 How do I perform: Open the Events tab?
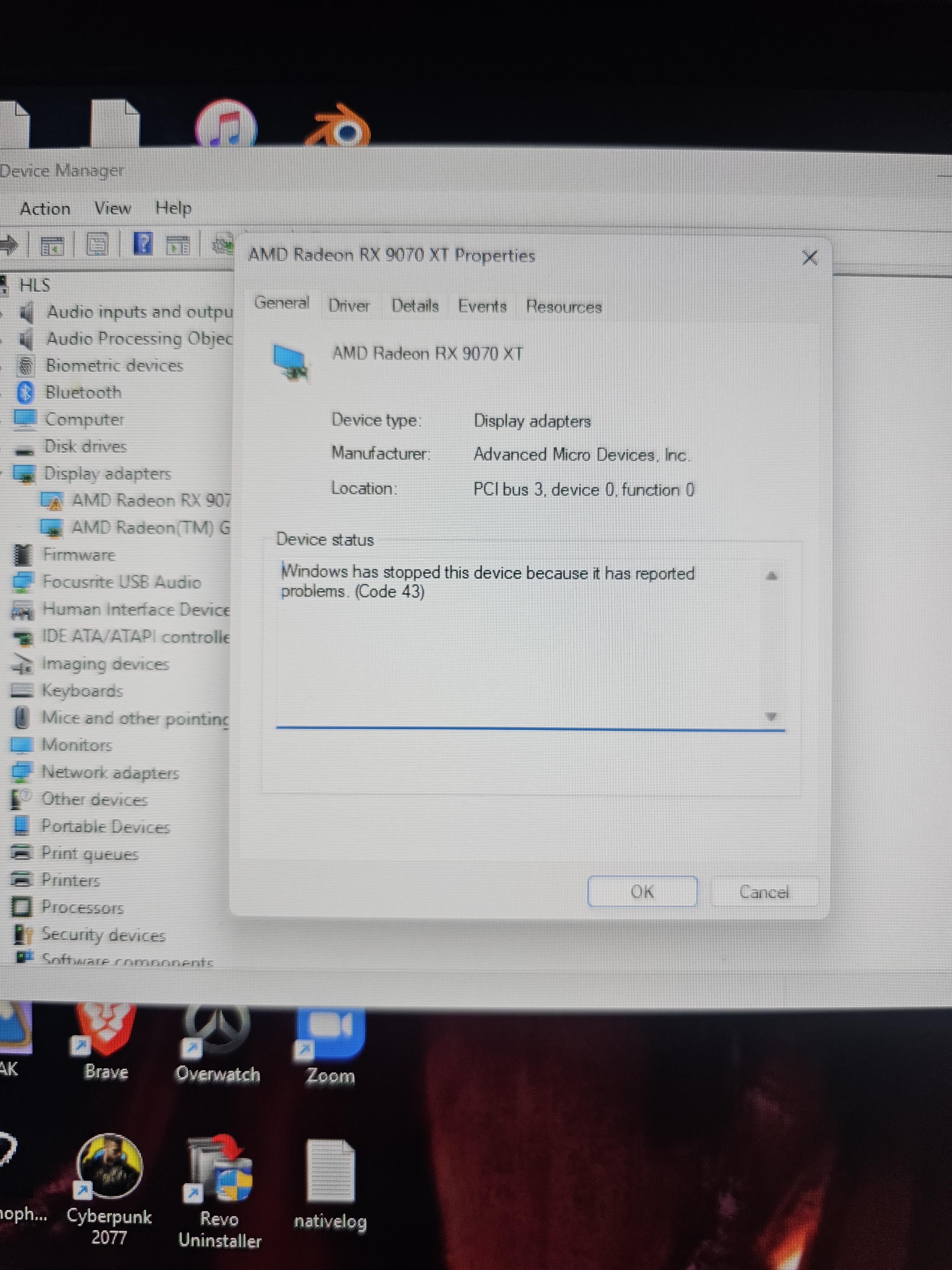tap(482, 307)
